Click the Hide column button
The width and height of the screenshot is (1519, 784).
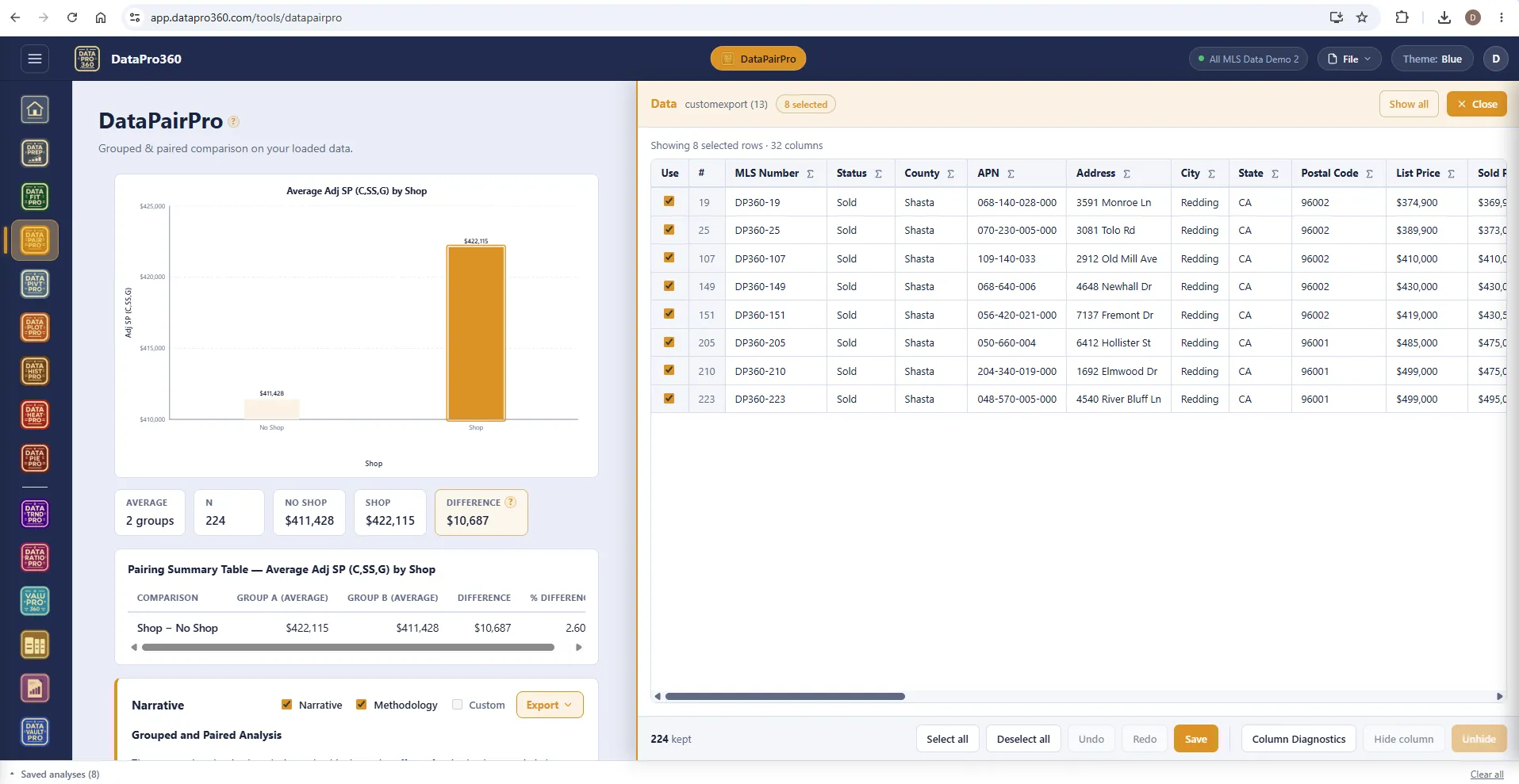click(x=1403, y=739)
